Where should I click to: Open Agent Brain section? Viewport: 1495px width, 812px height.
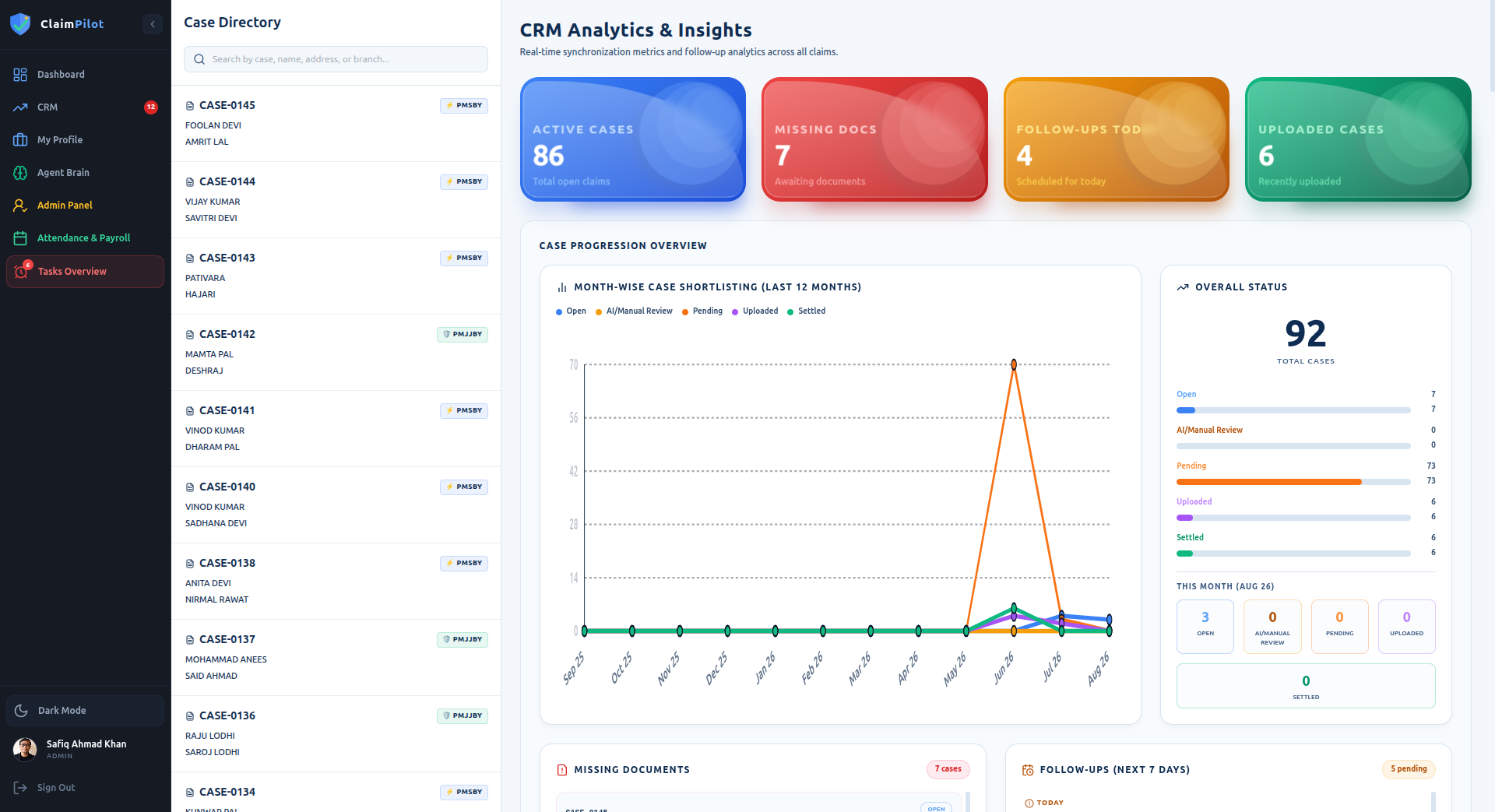pyautogui.click(x=86, y=173)
